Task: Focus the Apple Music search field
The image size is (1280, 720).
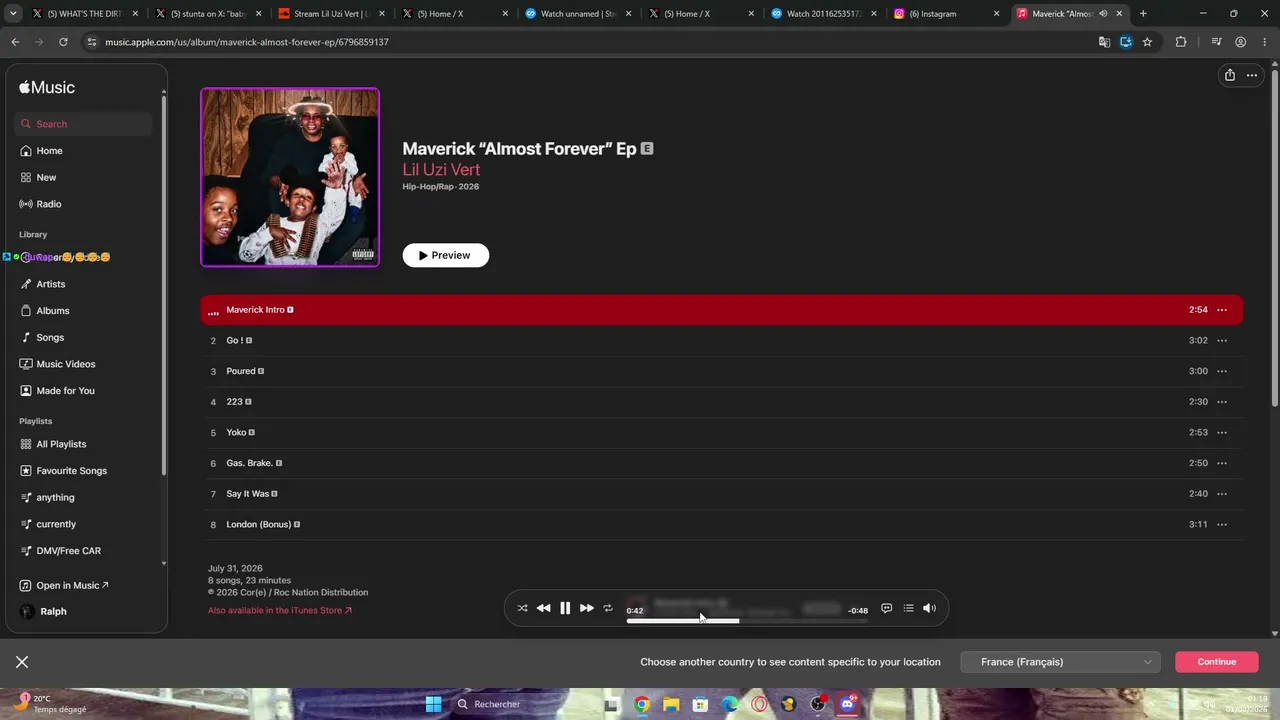Action: (85, 124)
